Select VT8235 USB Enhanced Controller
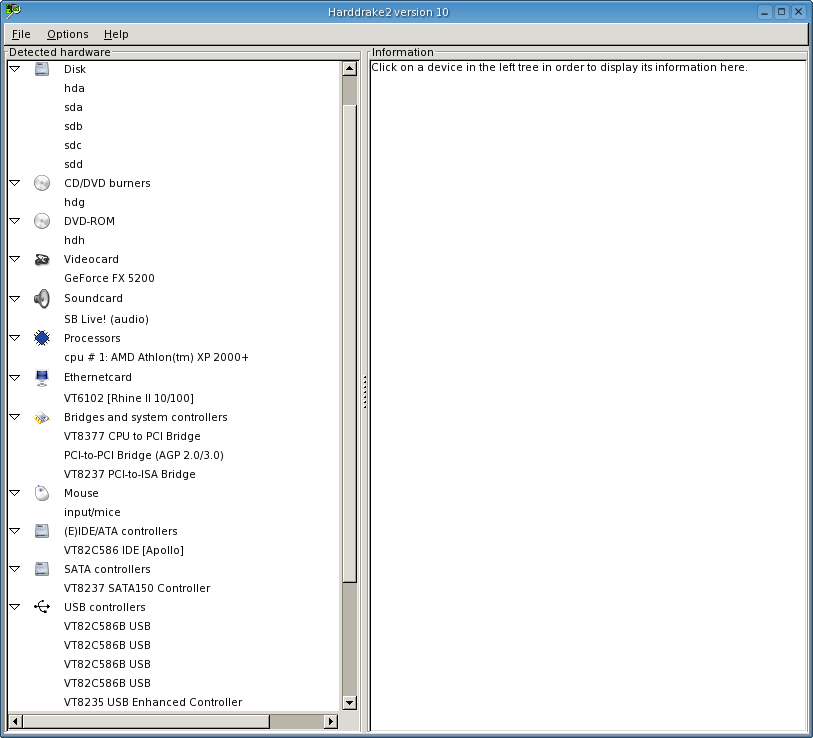The height and width of the screenshot is (738, 813). (153, 702)
